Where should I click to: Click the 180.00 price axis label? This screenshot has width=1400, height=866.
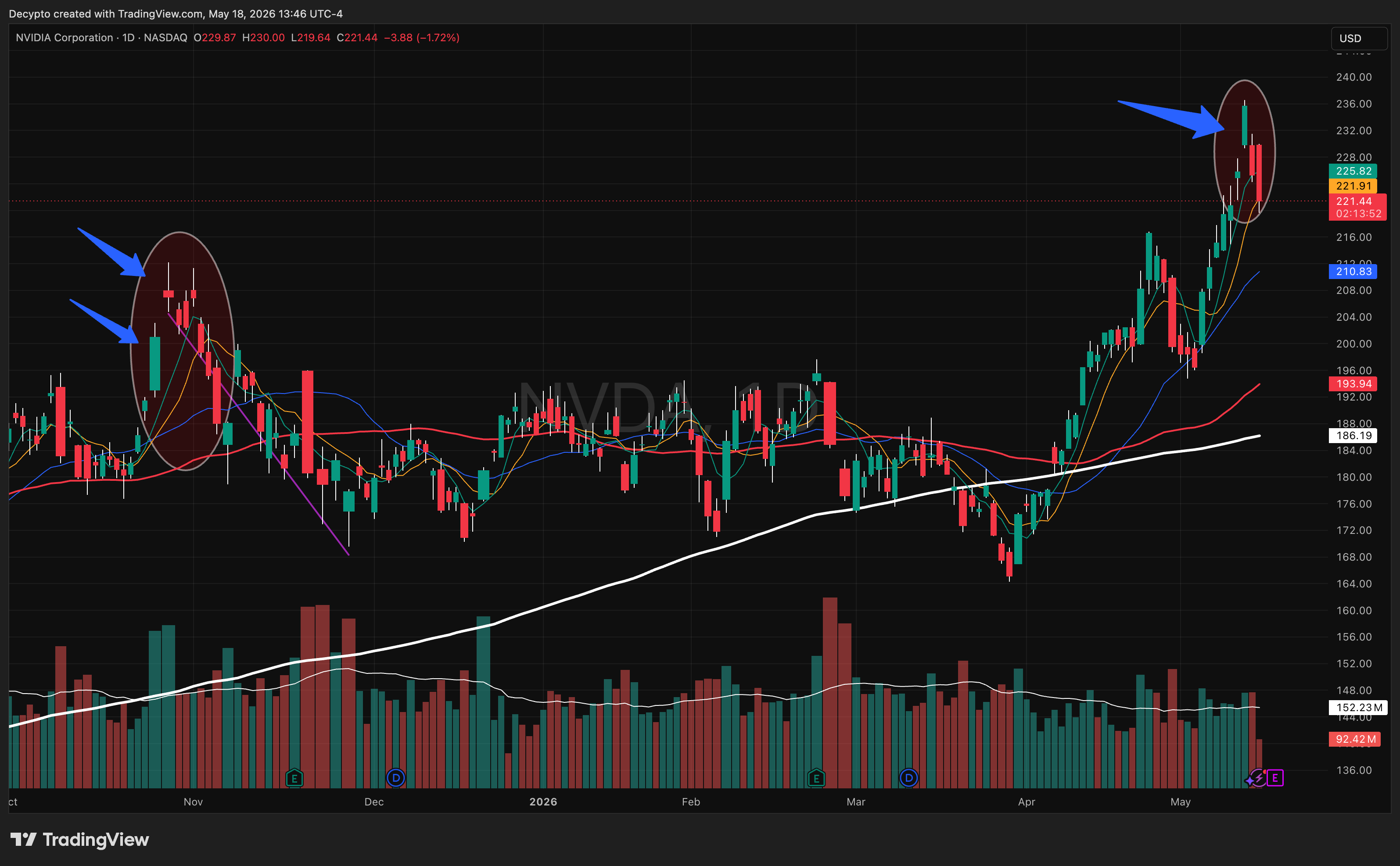point(1353,477)
